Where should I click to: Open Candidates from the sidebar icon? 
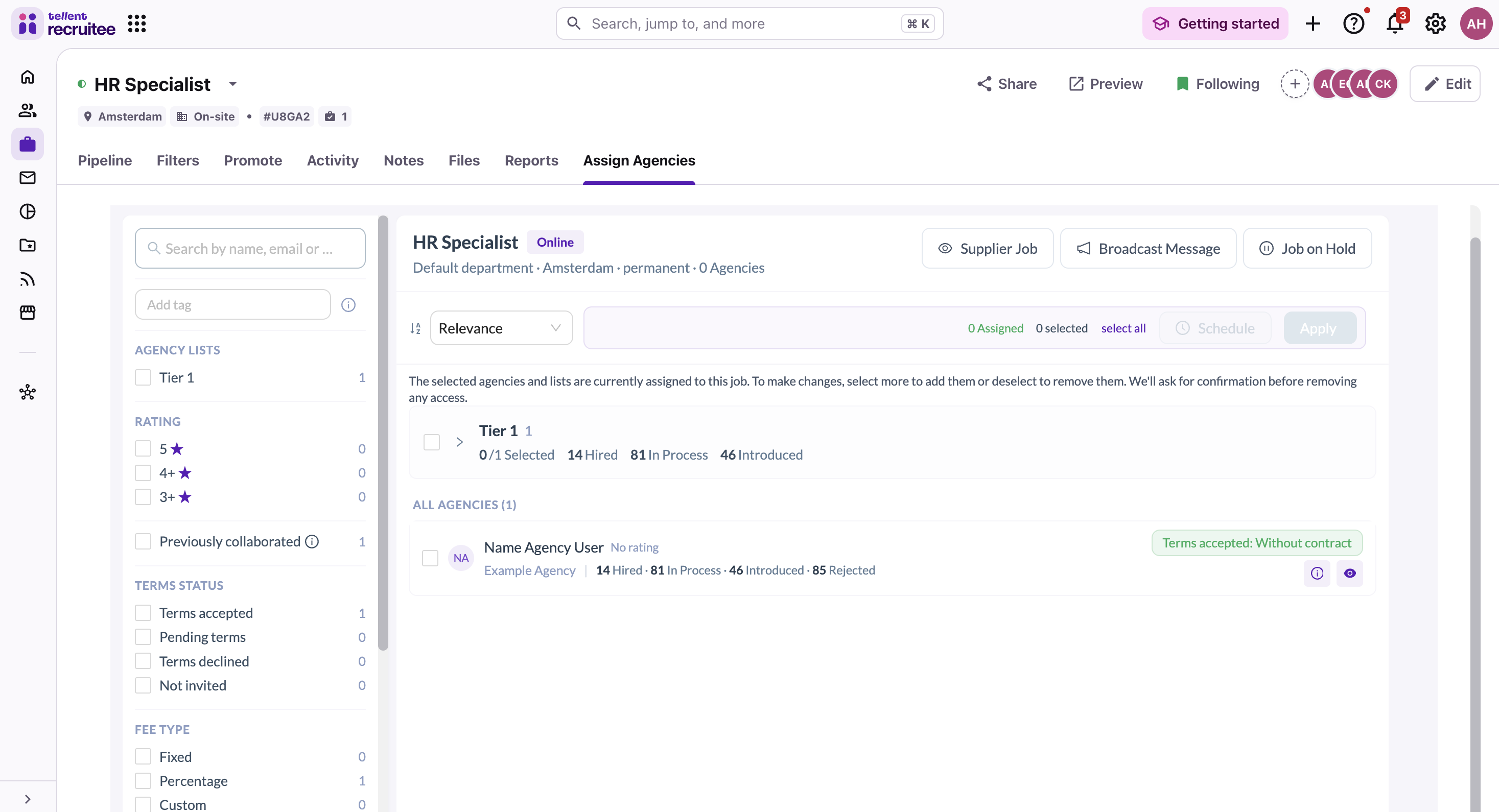tap(28, 110)
